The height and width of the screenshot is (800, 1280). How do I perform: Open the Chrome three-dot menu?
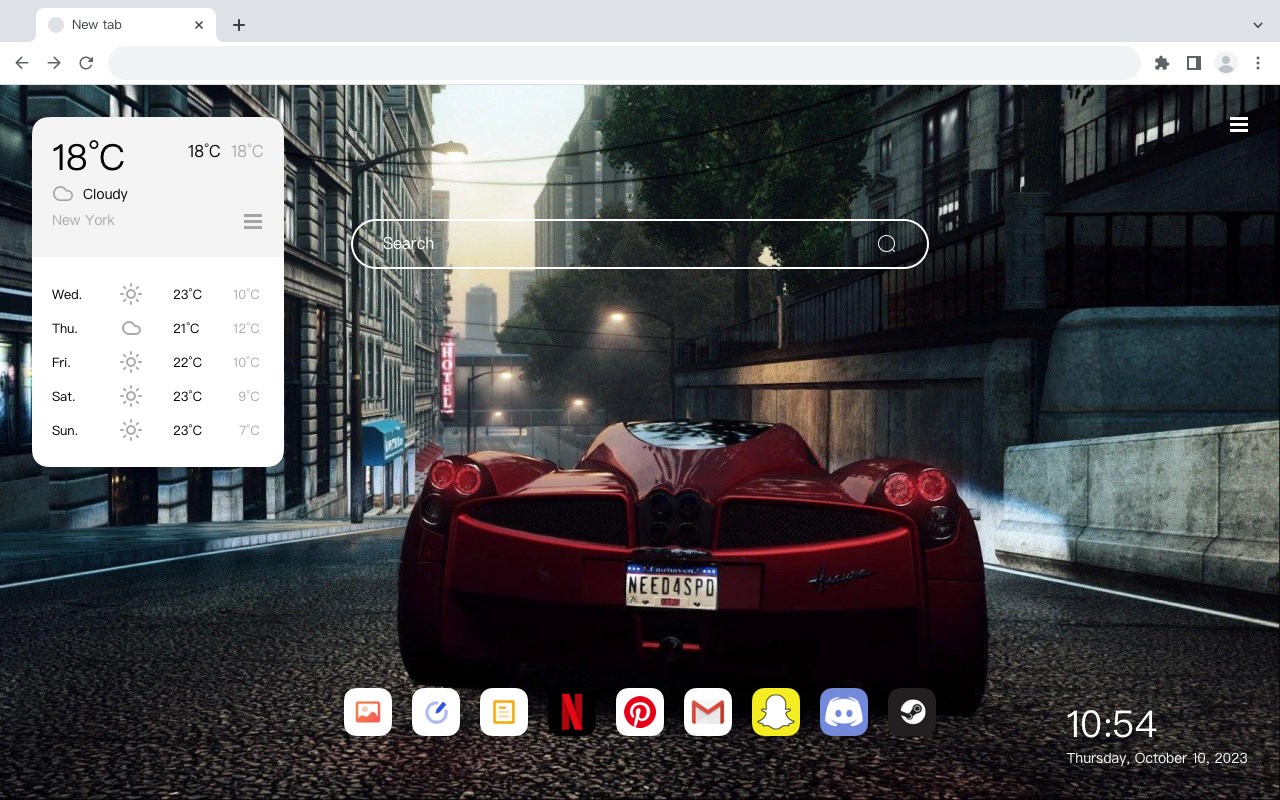pos(1258,63)
